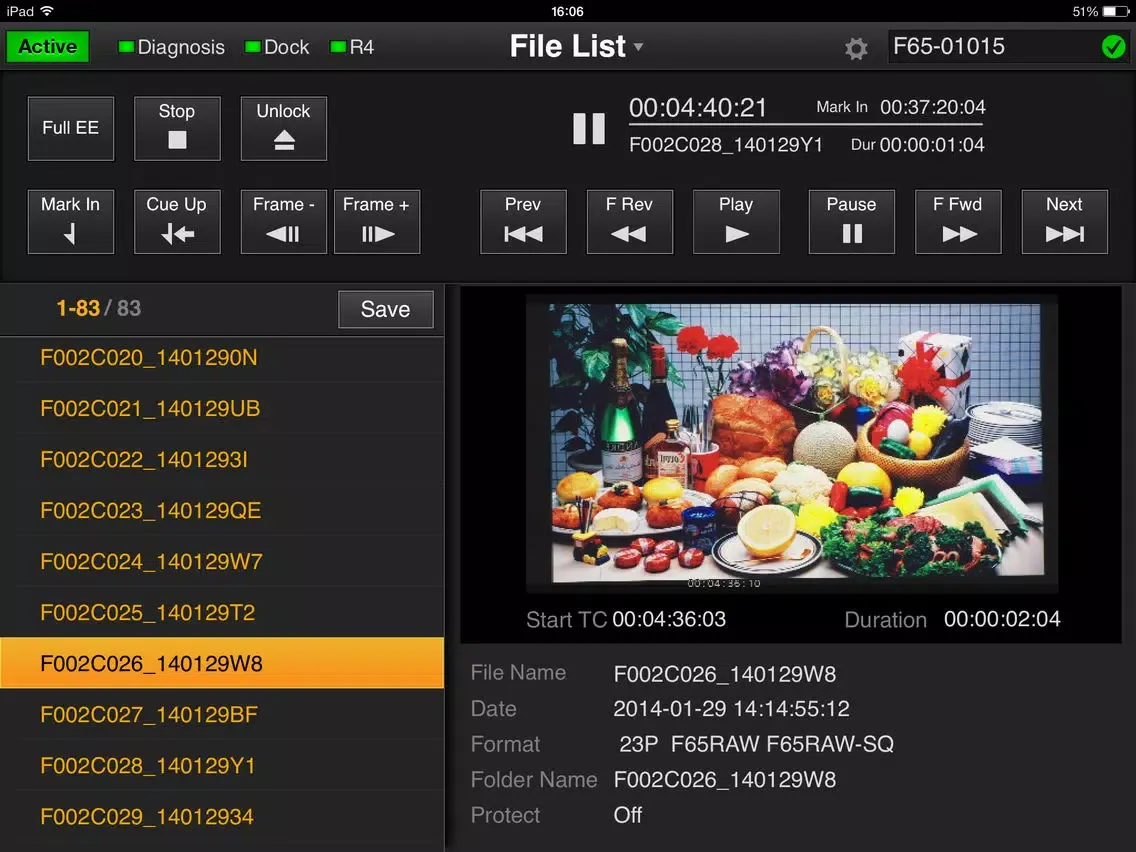Open the settings gear icon

tap(856, 49)
